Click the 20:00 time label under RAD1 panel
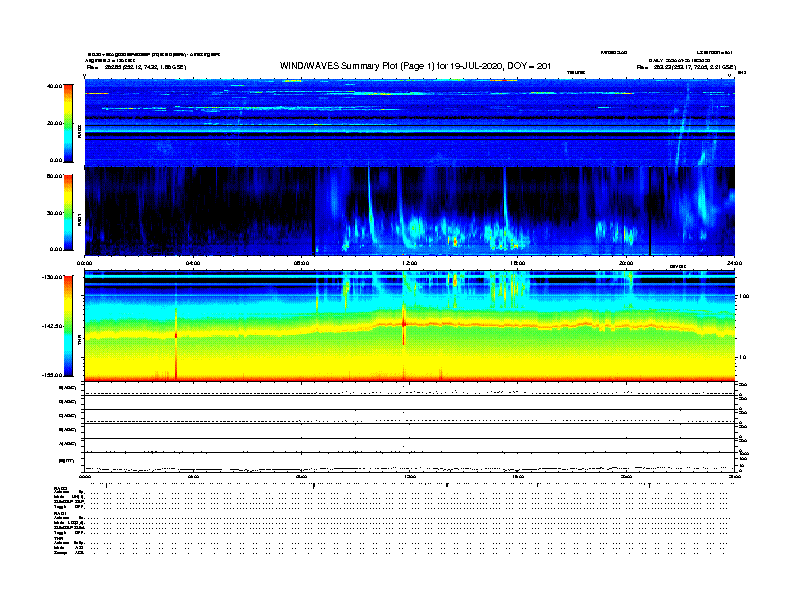This screenshot has width=792, height=612. [626, 263]
